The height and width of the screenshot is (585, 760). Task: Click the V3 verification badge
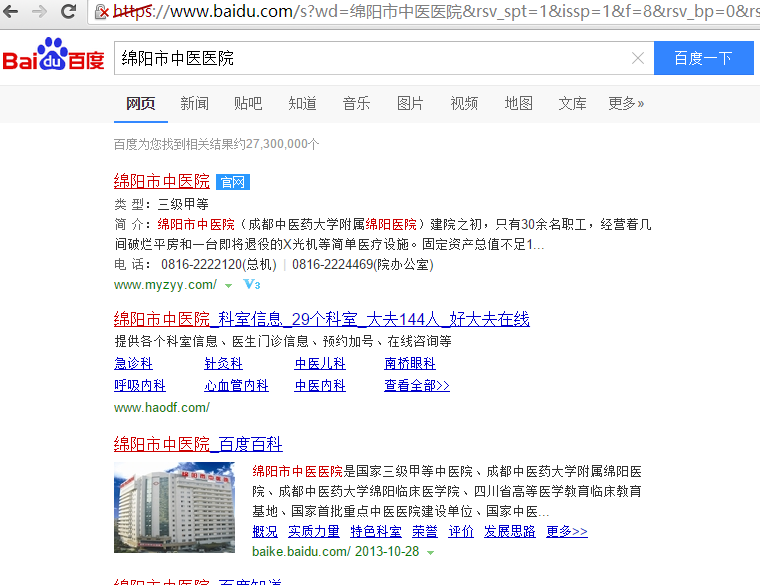coord(252,285)
